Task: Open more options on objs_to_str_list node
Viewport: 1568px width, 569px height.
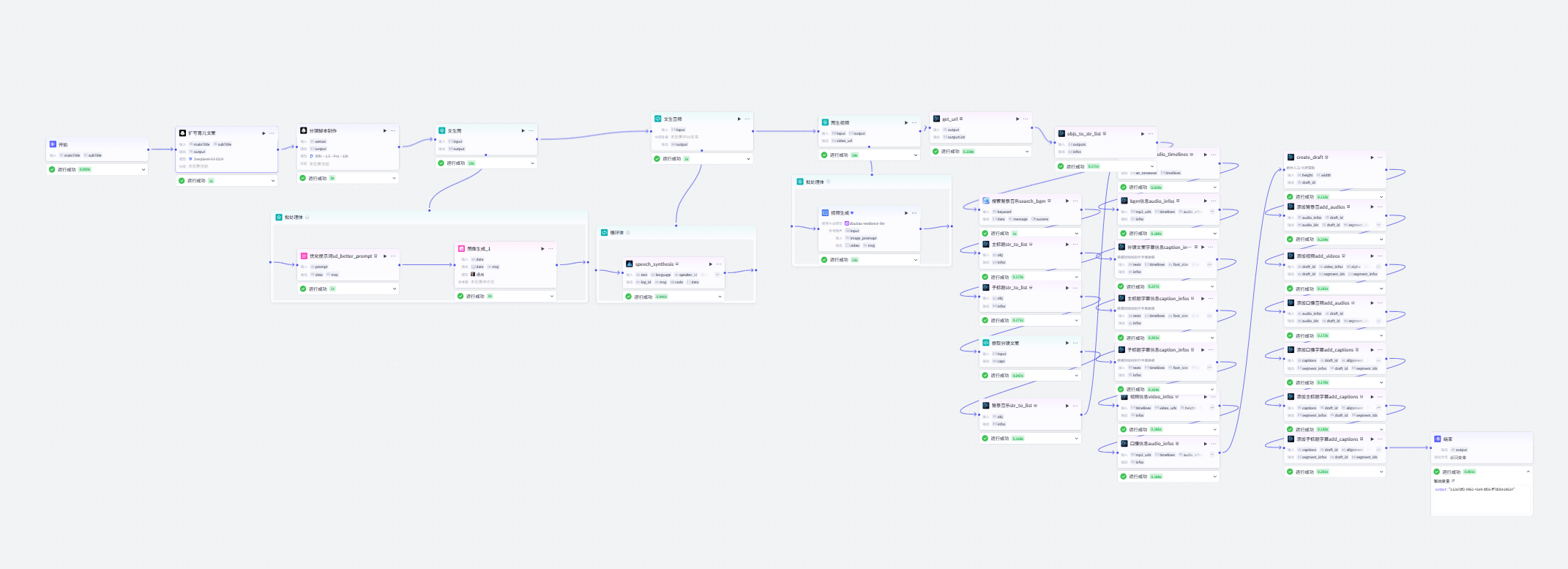Action: [1151, 134]
